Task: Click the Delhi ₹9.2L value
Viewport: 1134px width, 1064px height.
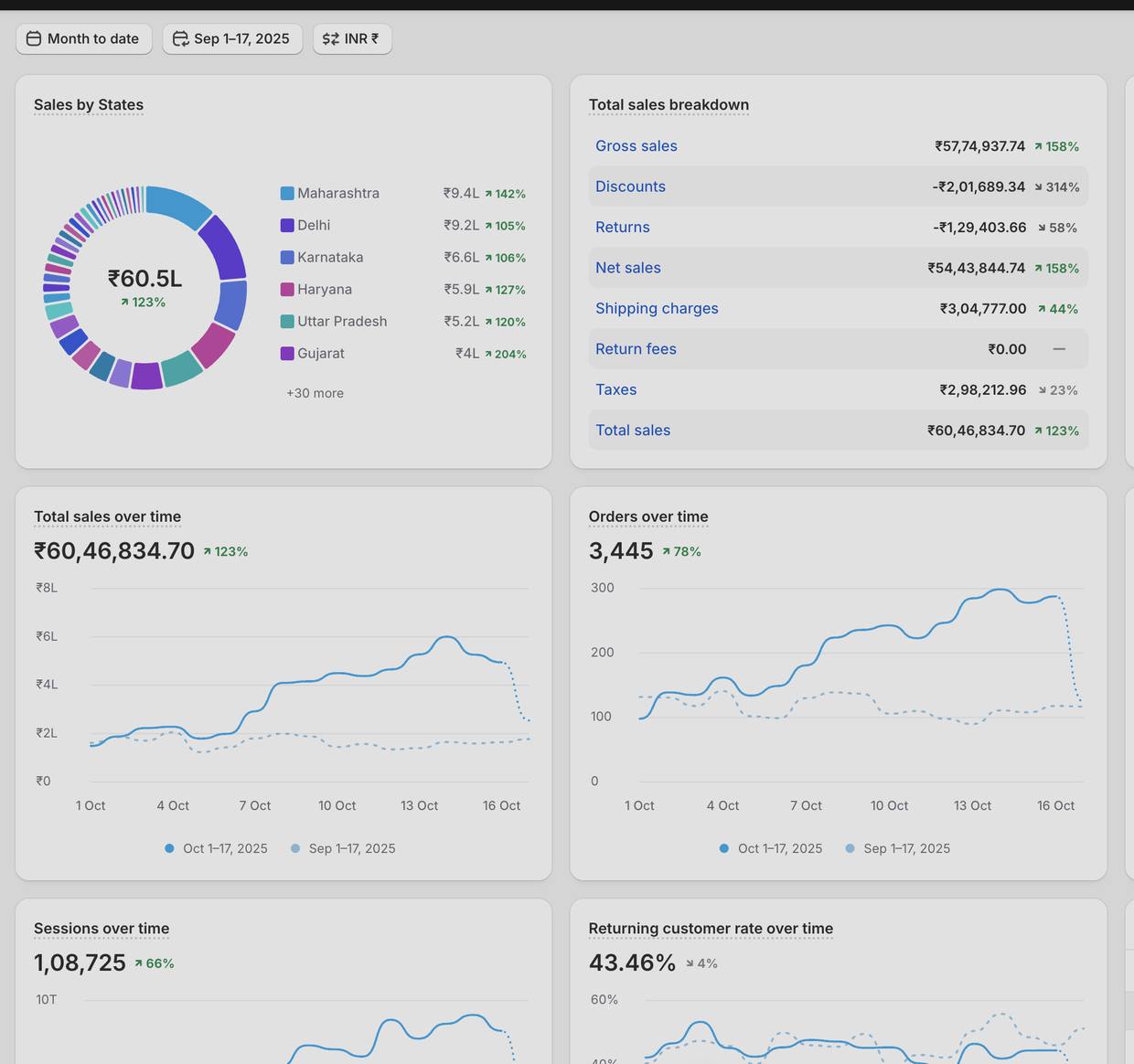Action: click(x=461, y=226)
